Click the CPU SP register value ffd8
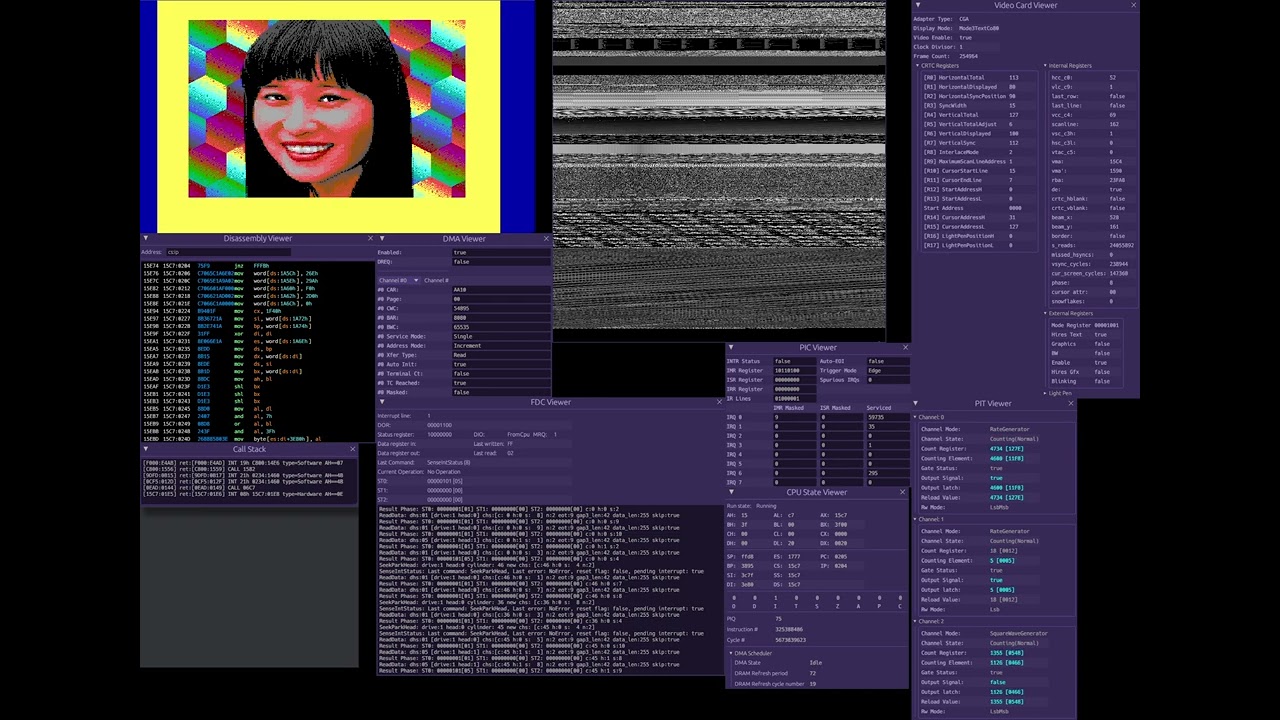 [748, 556]
